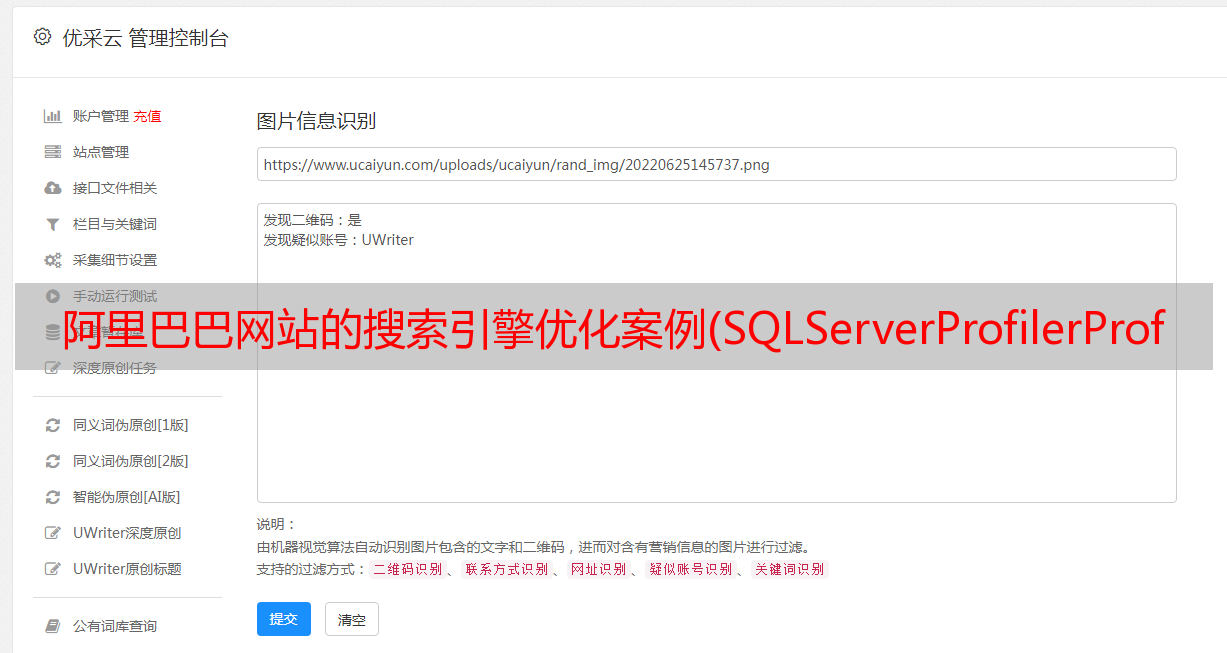
Task: Open 智能伪原创[AI版] menu item
Action: pos(126,497)
